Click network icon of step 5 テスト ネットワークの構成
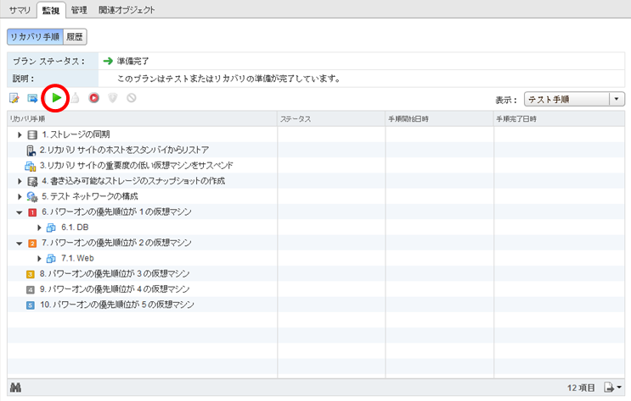631x401 pixels. click(32, 196)
